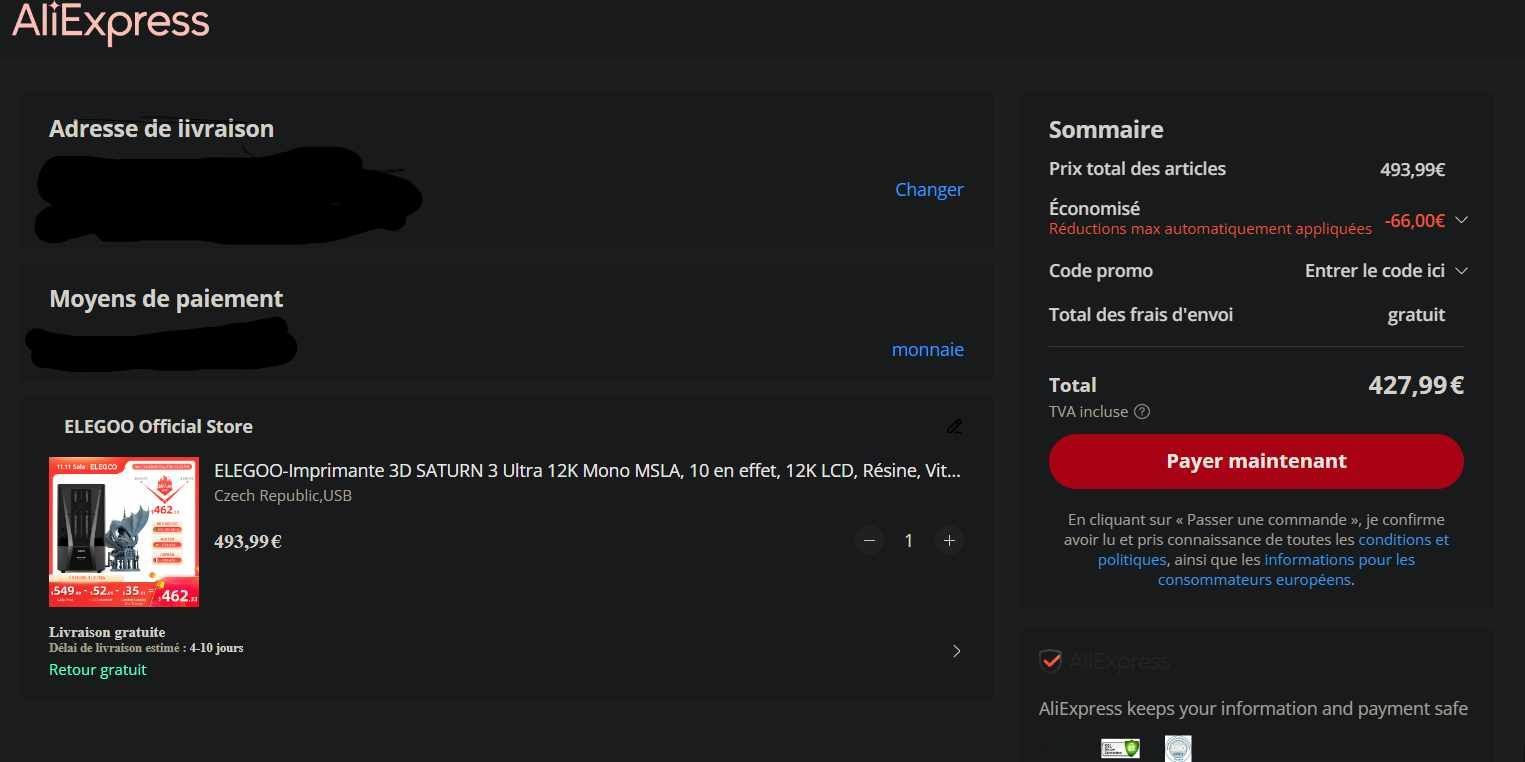Click Entrer le code ici field
The width and height of the screenshot is (1525, 762).
(x=1374, y=271)
